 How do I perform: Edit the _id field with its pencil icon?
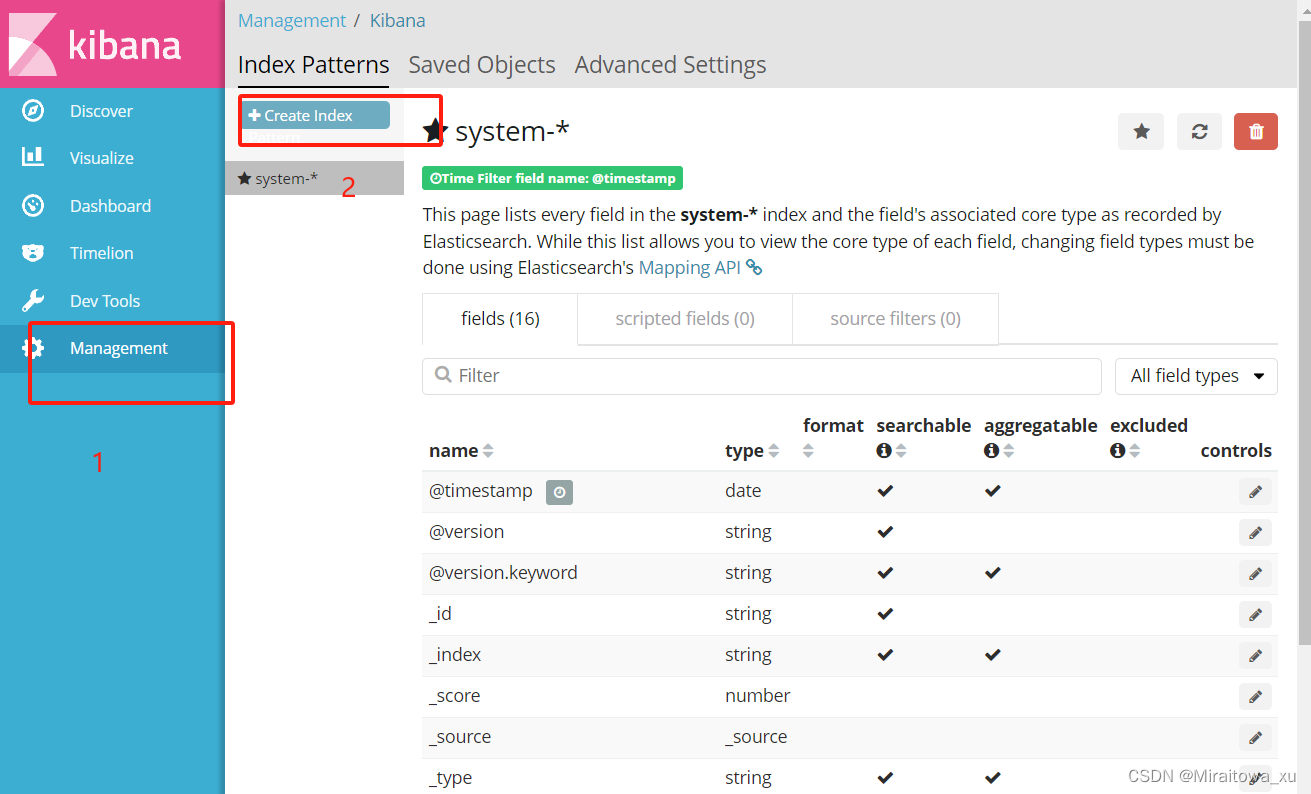1255,614
